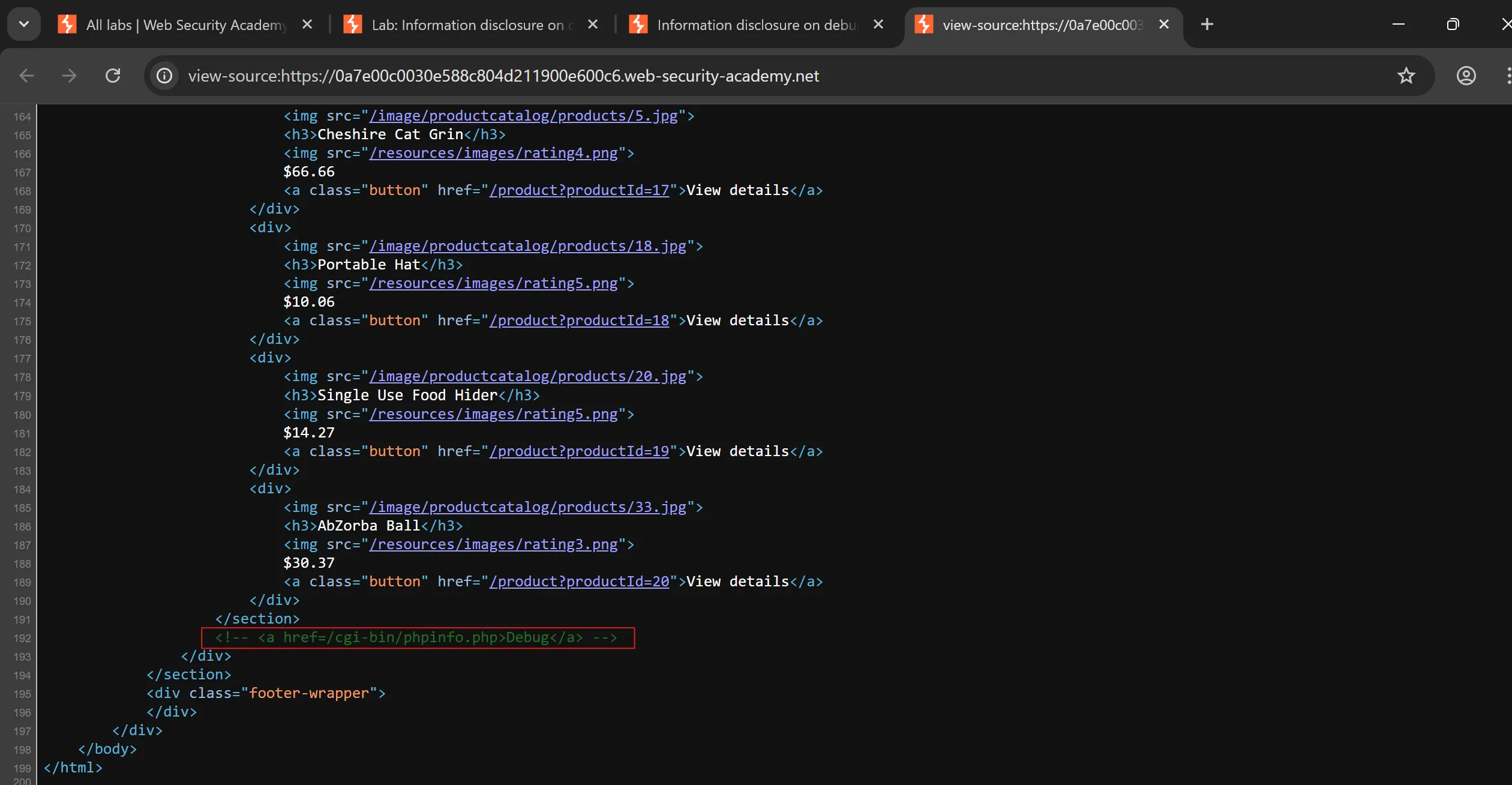Open the profile account icon
This screenshot has width=1512, height=785.
(1466, 76)
